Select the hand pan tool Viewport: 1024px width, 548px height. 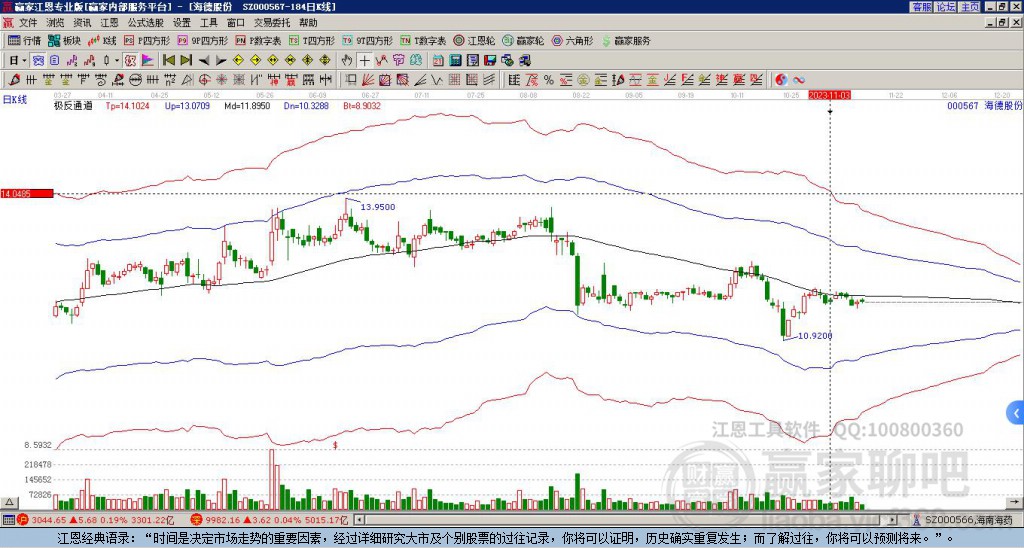click(x=347, y=61)
